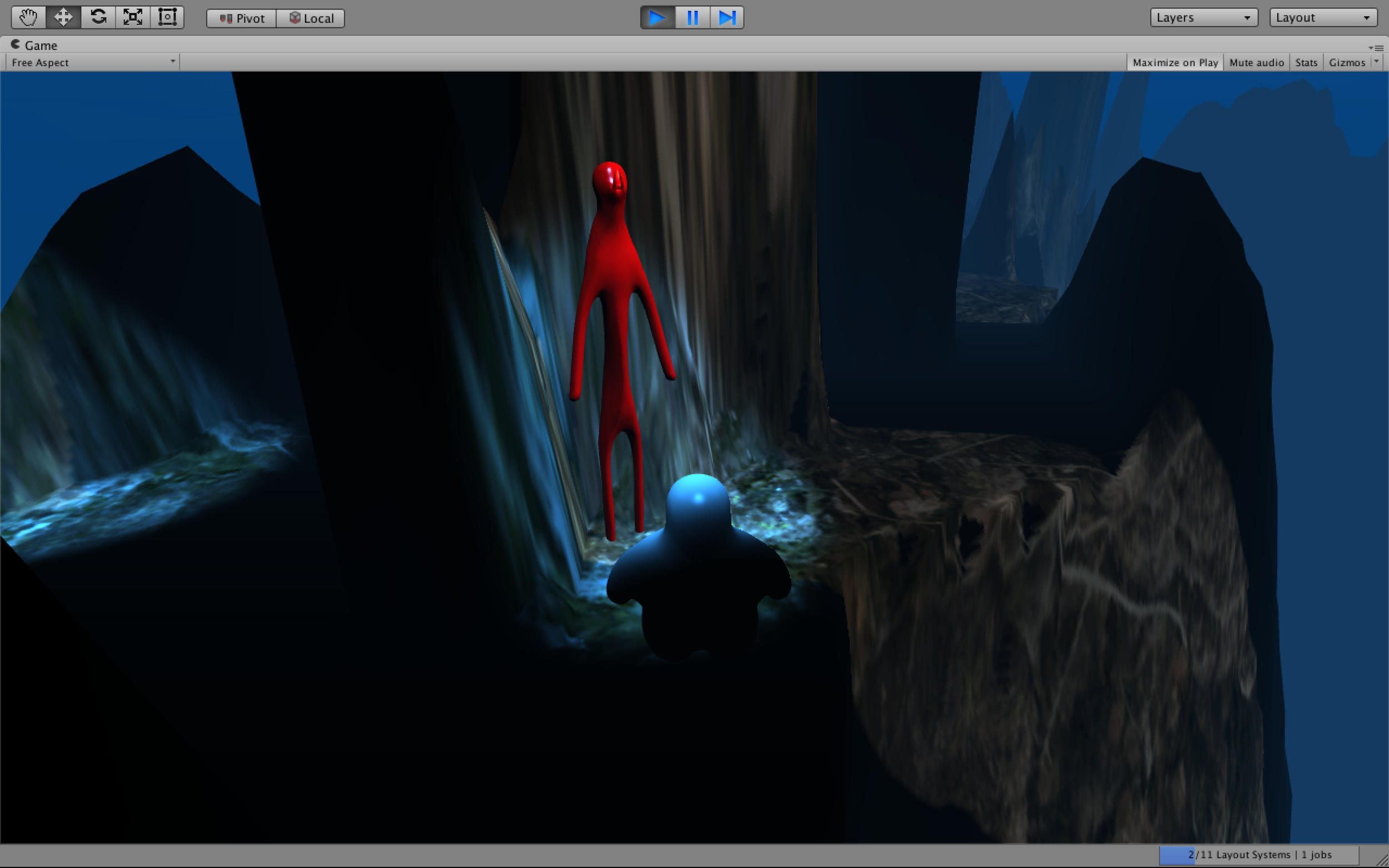The width and height of the screenshot is (1389, 868).
Task: Toggle Local handle rotation
Action: [x=311, y=18]
